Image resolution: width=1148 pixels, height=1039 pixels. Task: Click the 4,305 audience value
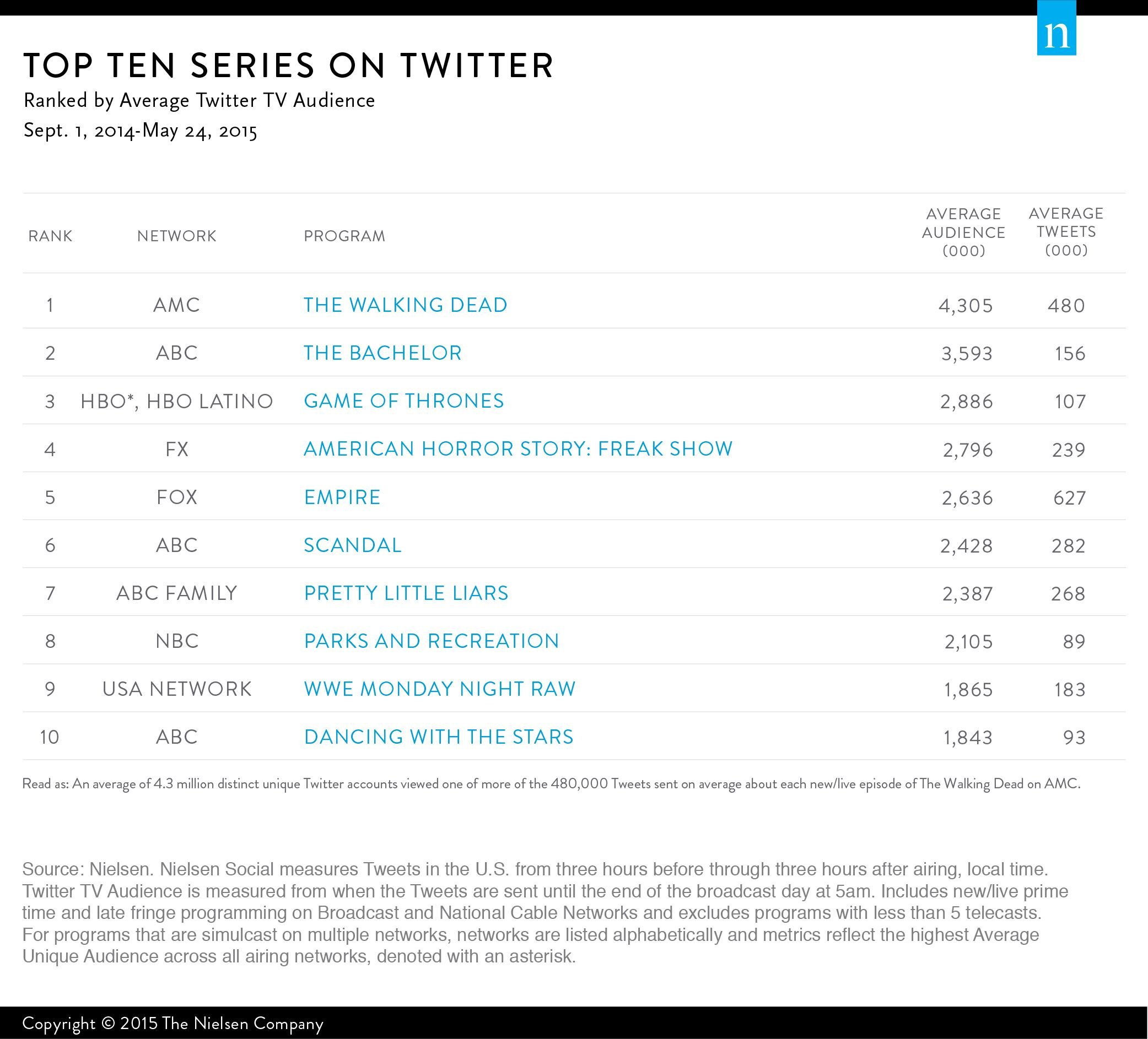pyautogui.click(x=965, y=306)
